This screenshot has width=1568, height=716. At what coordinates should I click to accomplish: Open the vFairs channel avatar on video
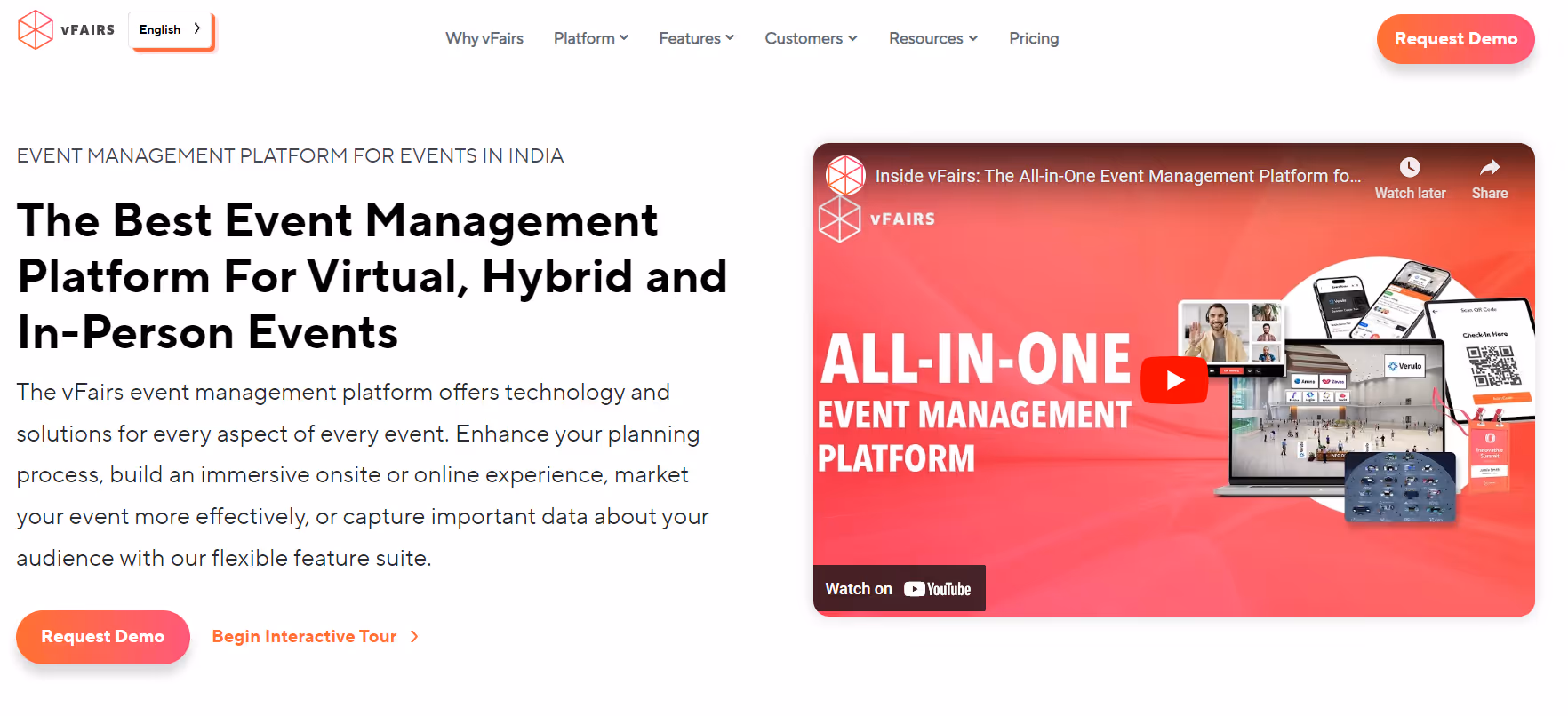pyautogui.click(x=845, y=176)
